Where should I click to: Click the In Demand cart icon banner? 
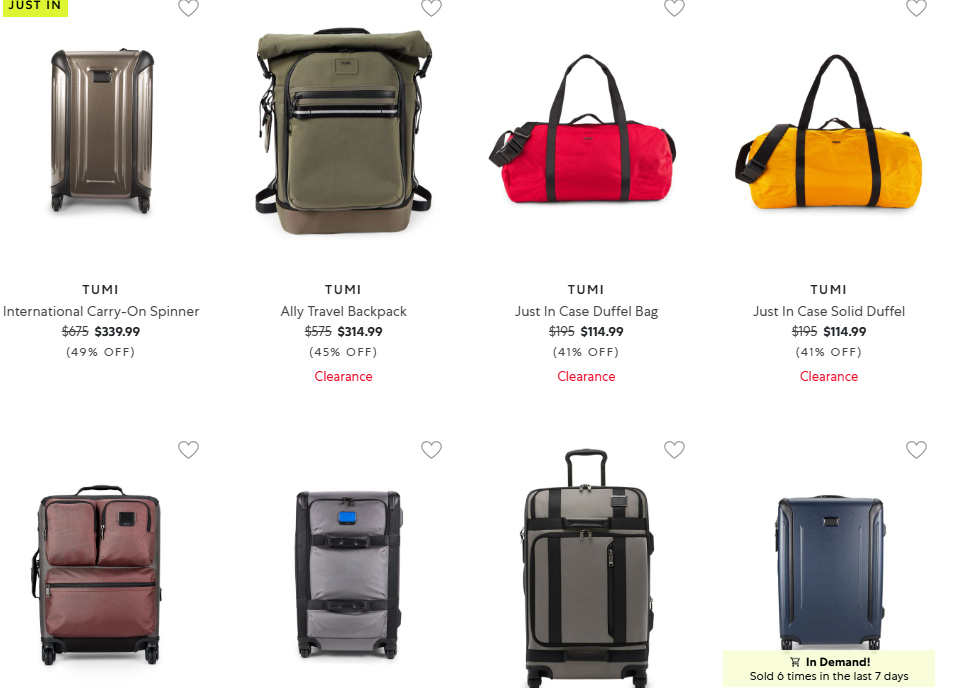point(829,668)
